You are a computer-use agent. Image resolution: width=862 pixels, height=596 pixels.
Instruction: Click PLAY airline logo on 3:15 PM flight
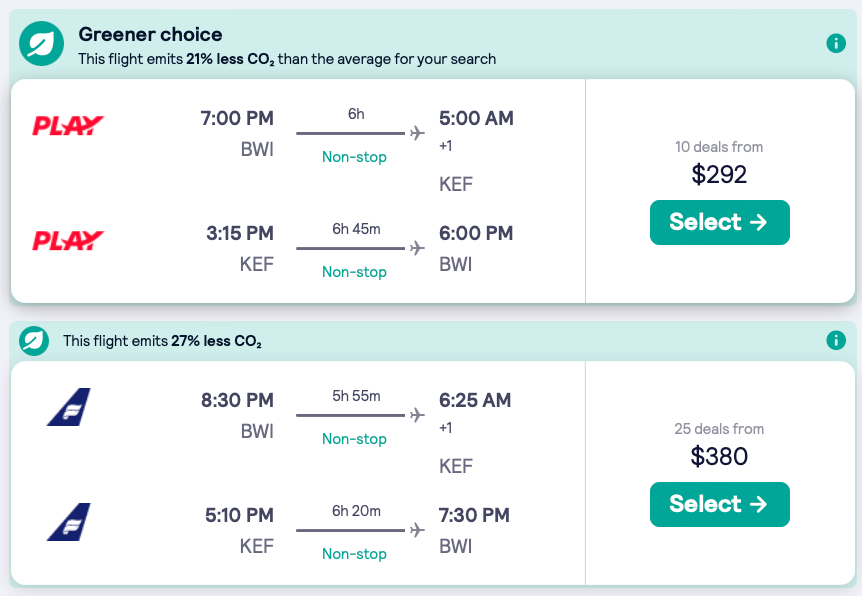pos(68,241)
